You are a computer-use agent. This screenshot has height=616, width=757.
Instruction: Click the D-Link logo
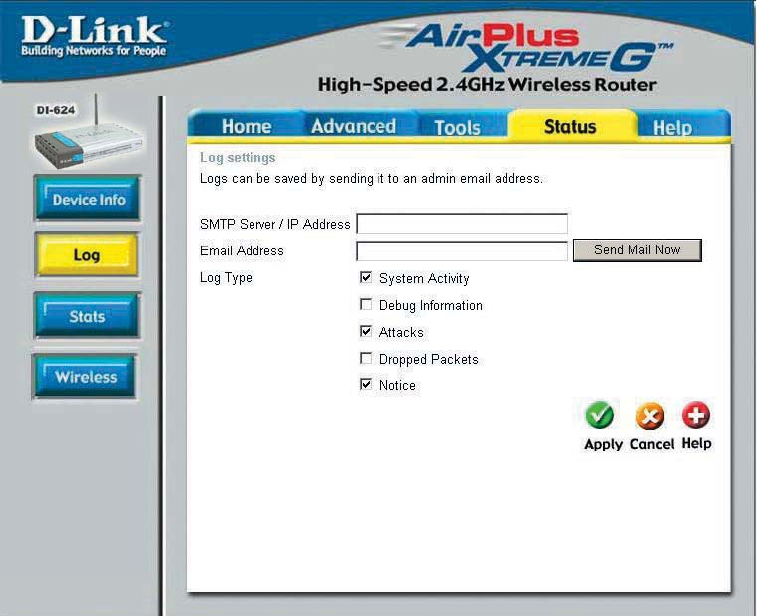tap(94, 36)
